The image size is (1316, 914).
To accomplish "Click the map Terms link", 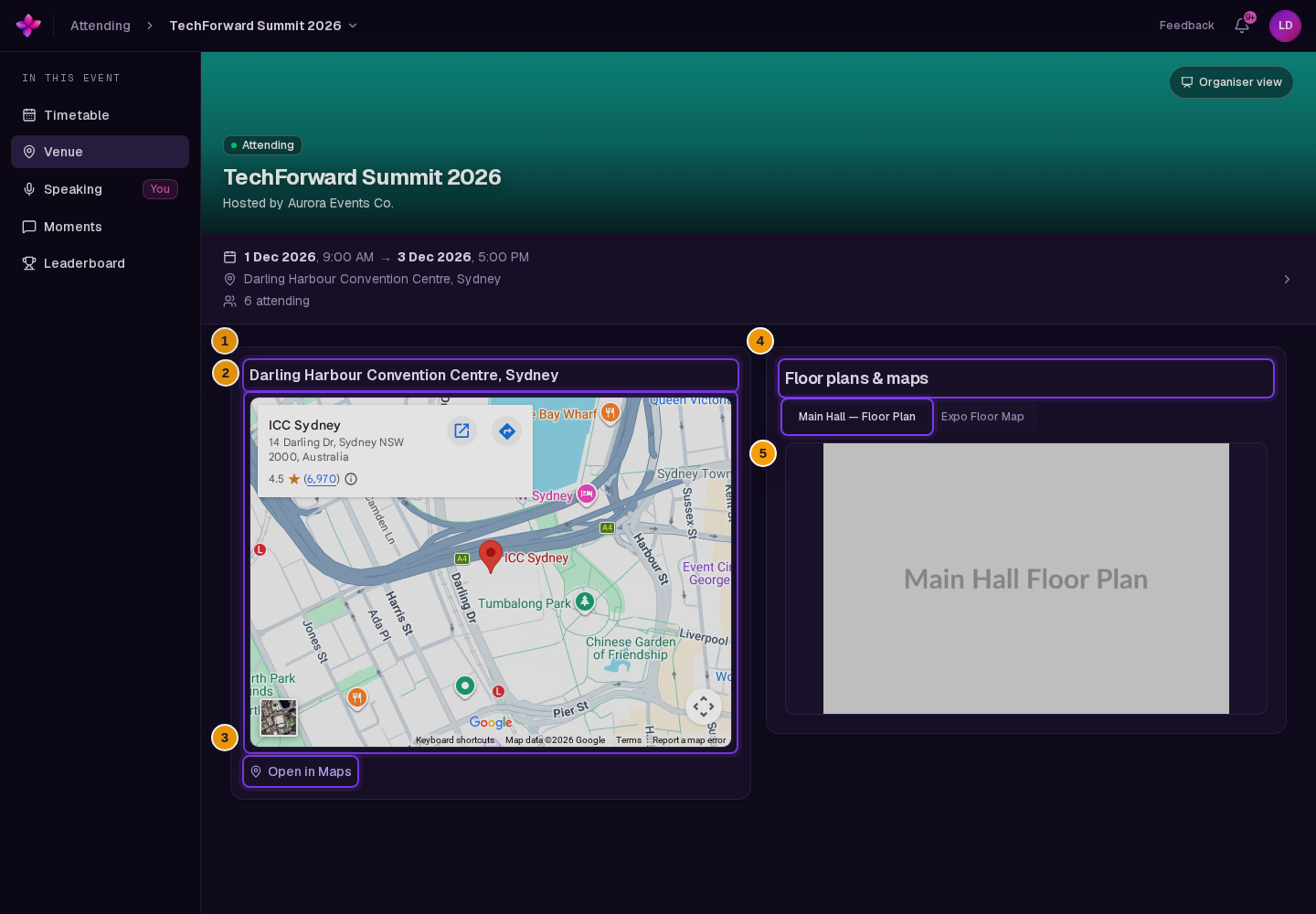I will click(629, 740).
